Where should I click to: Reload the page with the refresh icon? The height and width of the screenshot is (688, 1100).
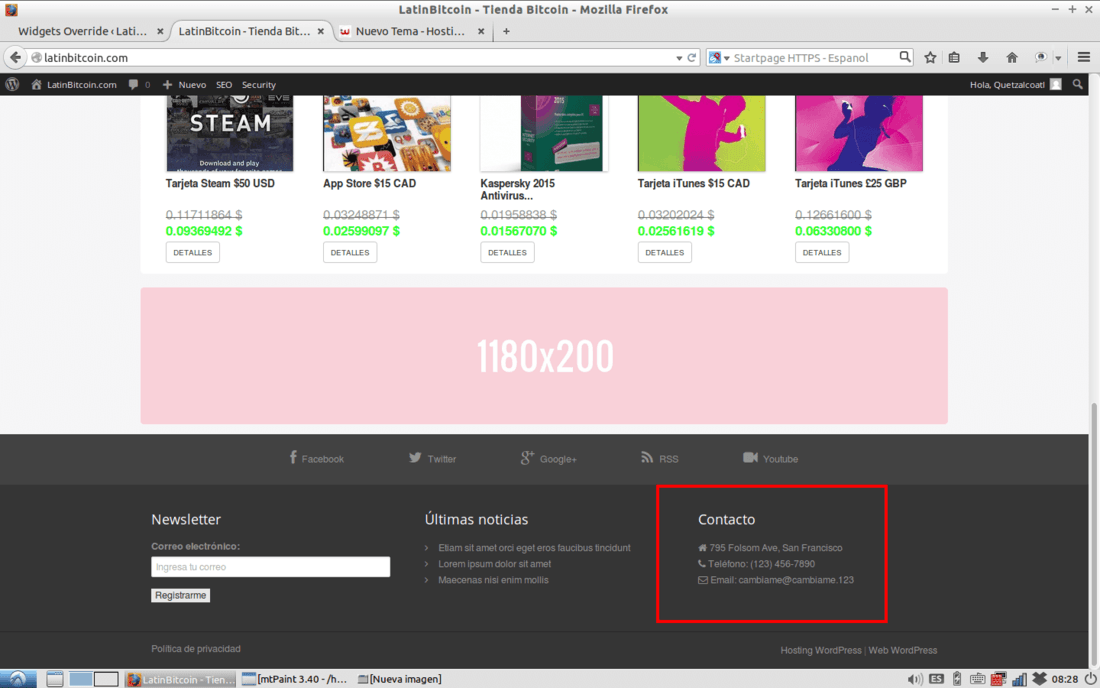coord(692,58)
